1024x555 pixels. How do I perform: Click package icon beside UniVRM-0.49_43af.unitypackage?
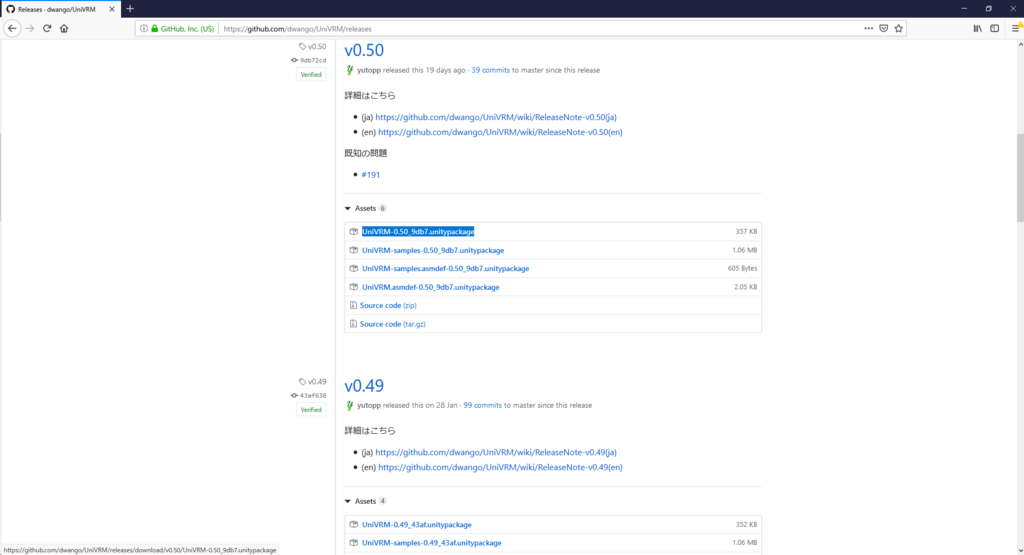(x=353, y=525)
